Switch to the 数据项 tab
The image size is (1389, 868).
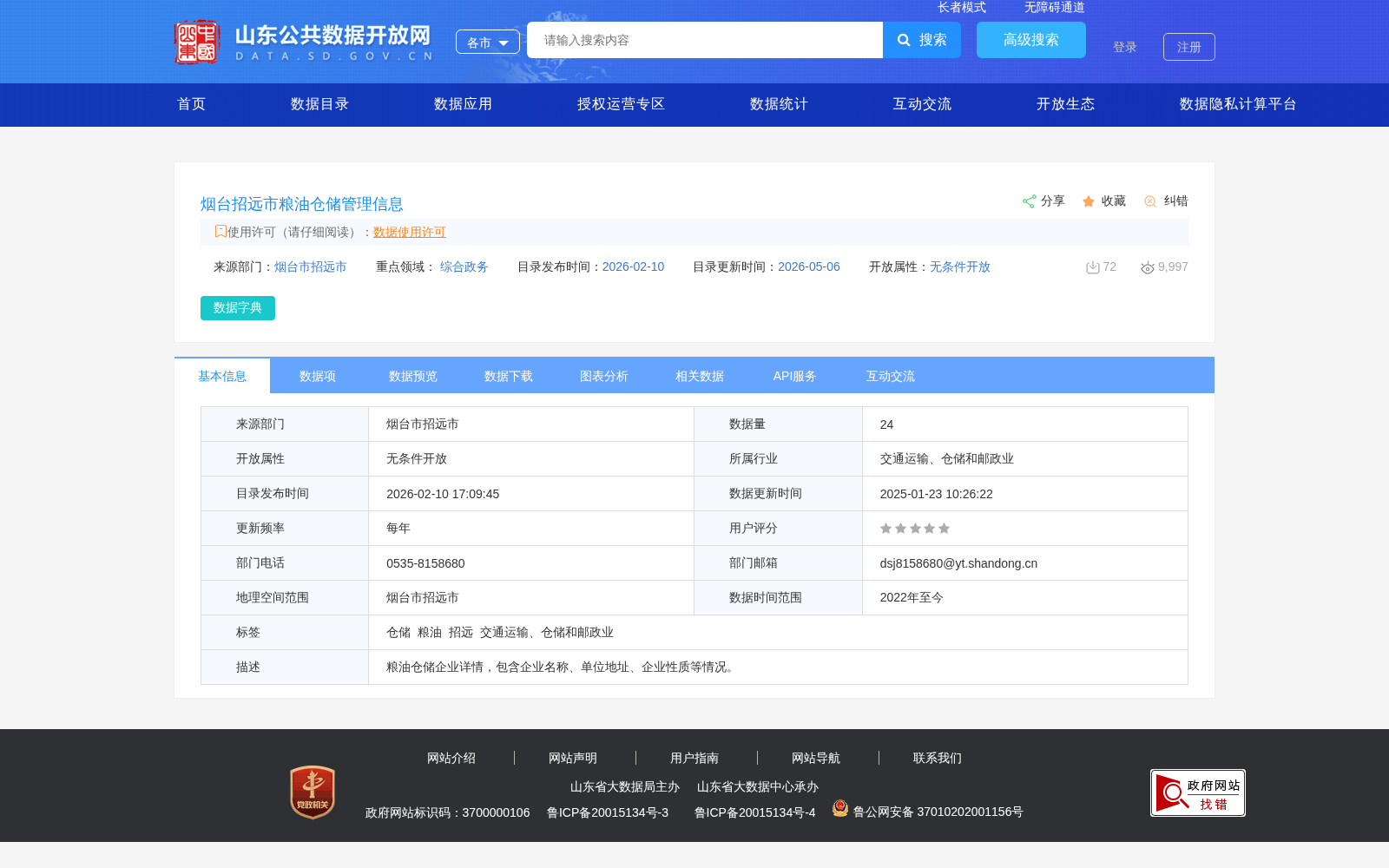pyautogui.click(x=318, y=376)
